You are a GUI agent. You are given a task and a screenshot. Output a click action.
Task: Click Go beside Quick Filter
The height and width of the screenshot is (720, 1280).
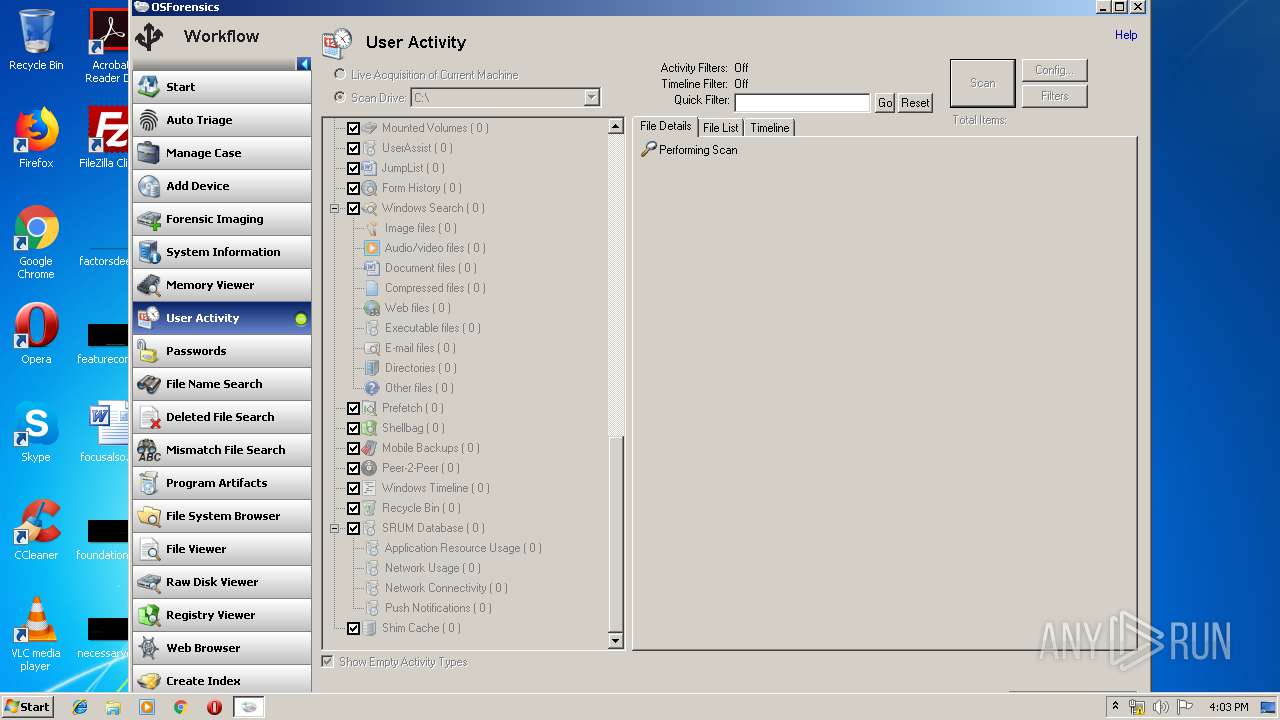[x=885, y=103]
